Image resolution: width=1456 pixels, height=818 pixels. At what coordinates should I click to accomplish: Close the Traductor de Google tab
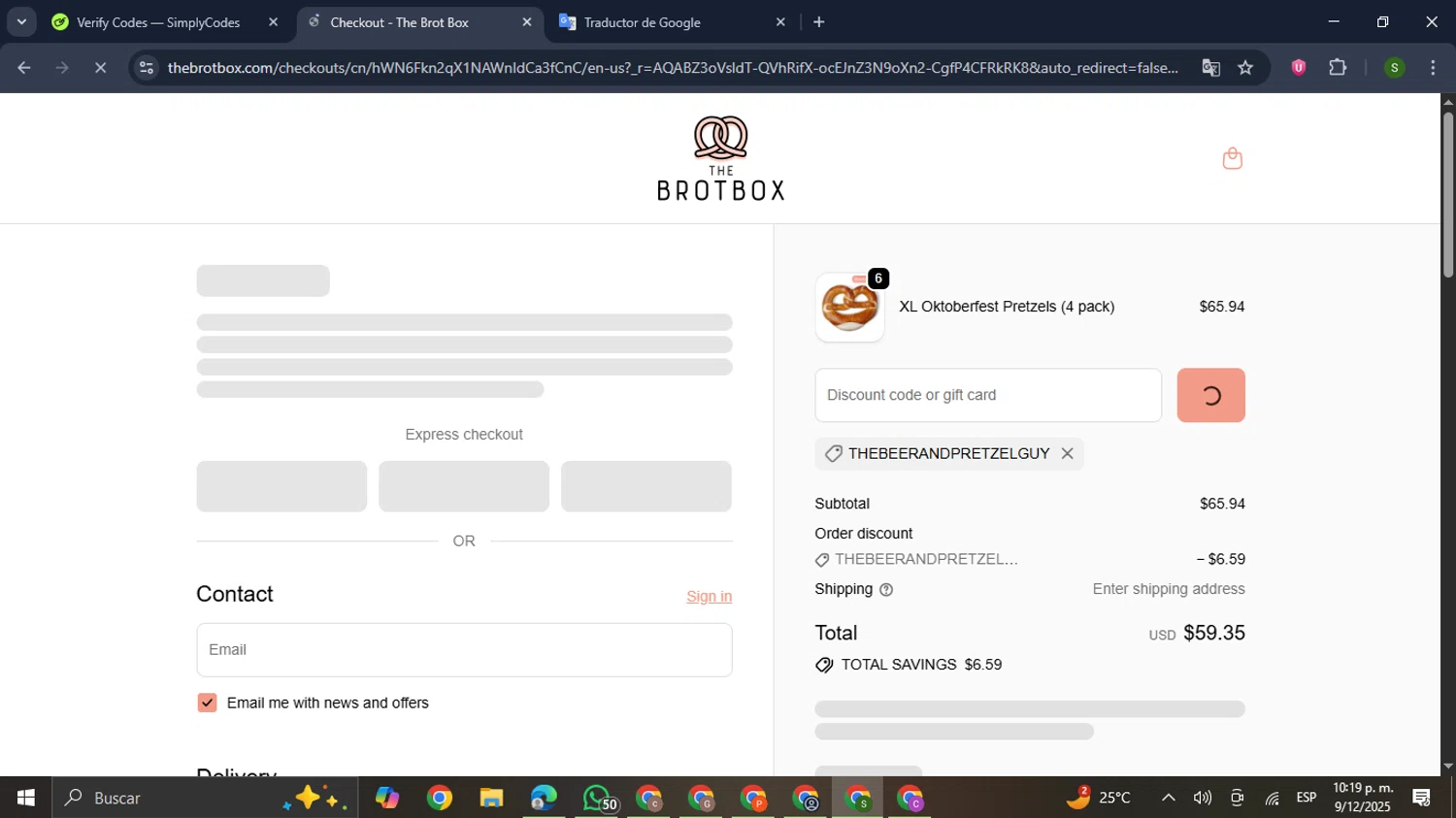tap(780, 22)
